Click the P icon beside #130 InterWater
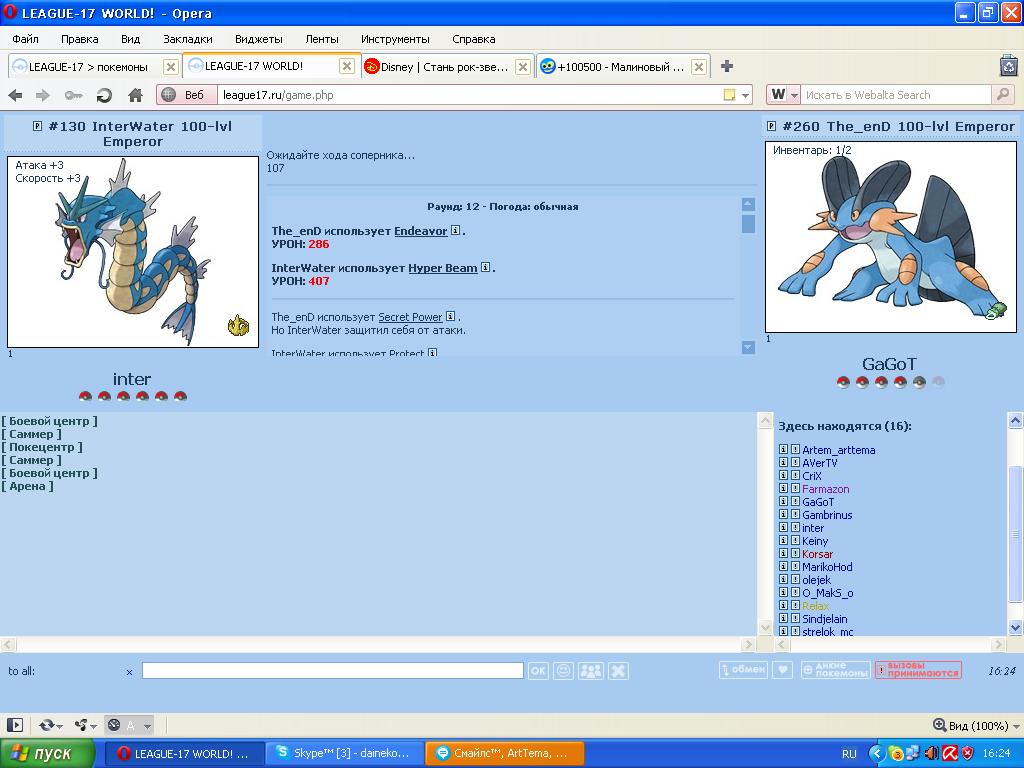 click(37, 126)
